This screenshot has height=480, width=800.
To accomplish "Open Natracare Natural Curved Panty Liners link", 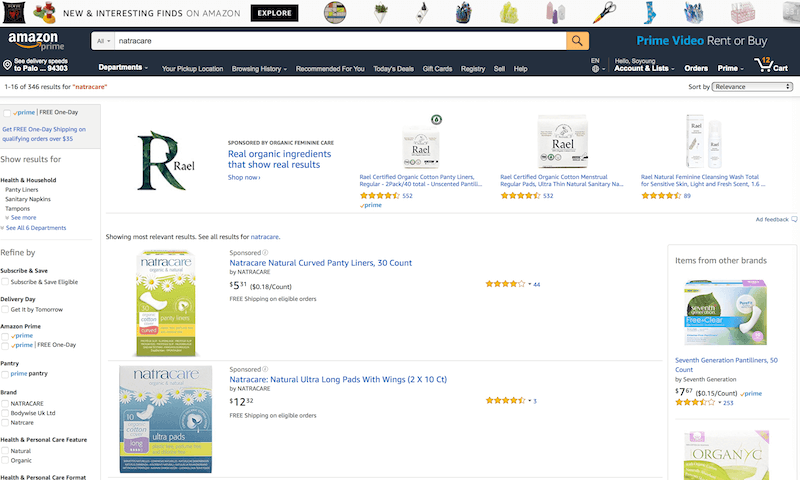I will (320, 263).
